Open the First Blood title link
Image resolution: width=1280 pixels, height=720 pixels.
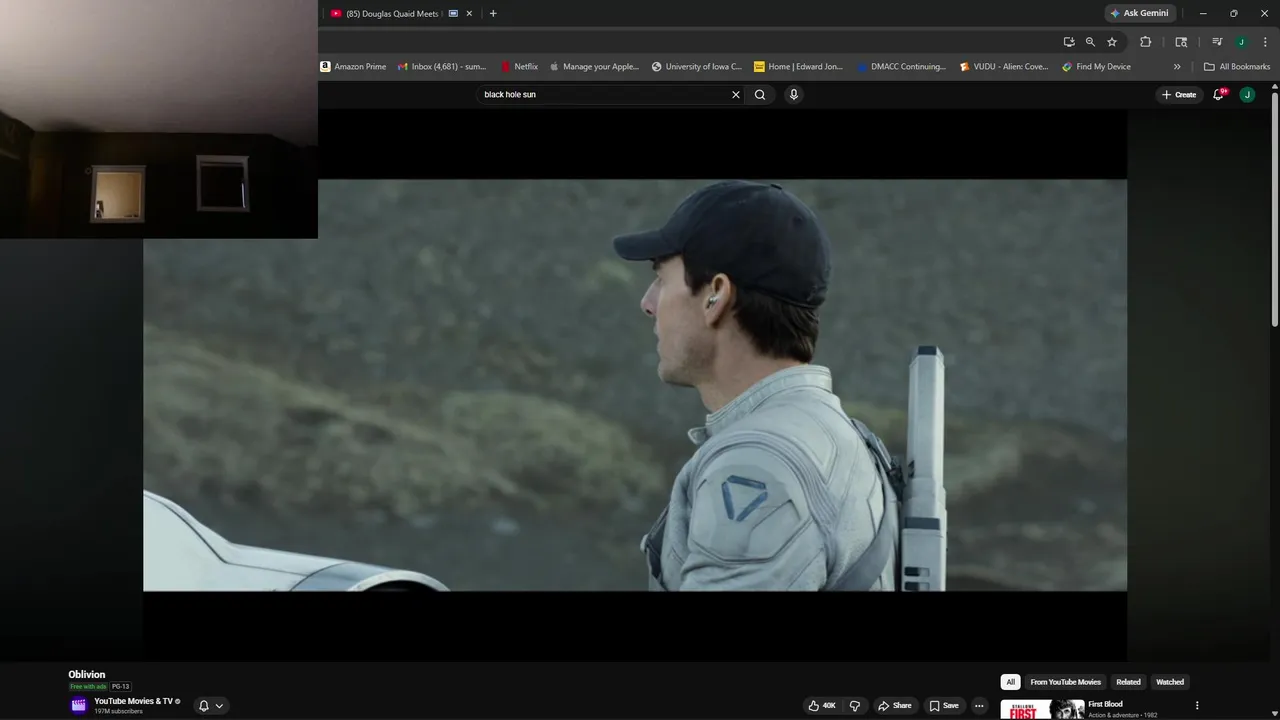click(x=1105, y=704)
